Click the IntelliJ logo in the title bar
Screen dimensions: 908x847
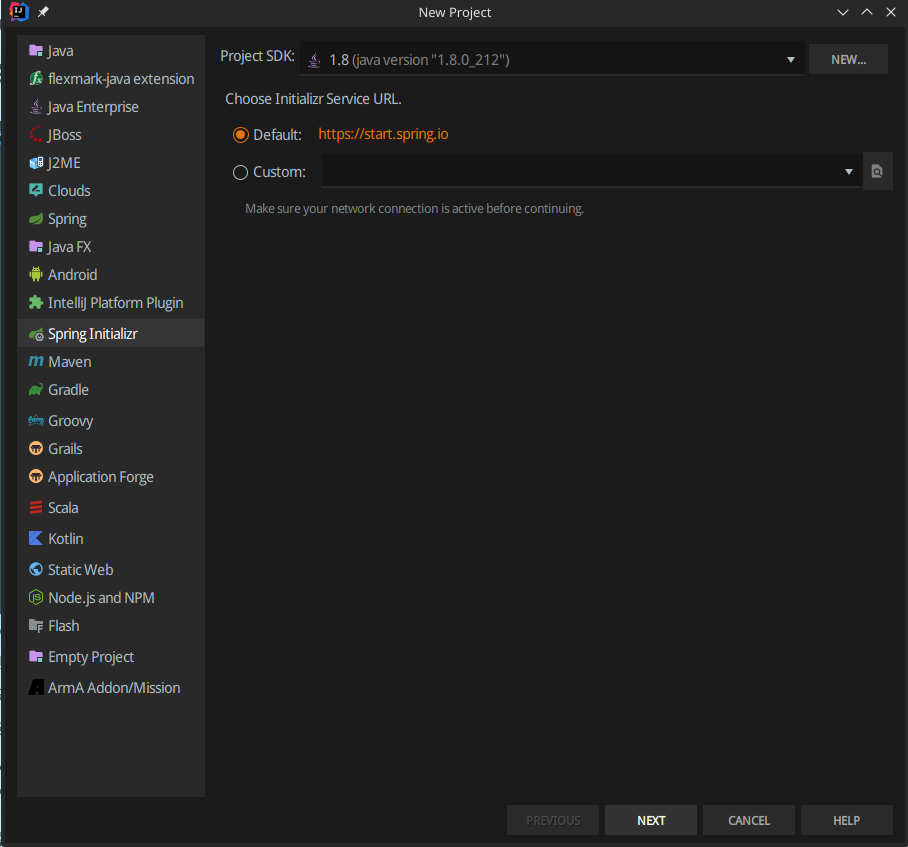click(19, 12)
